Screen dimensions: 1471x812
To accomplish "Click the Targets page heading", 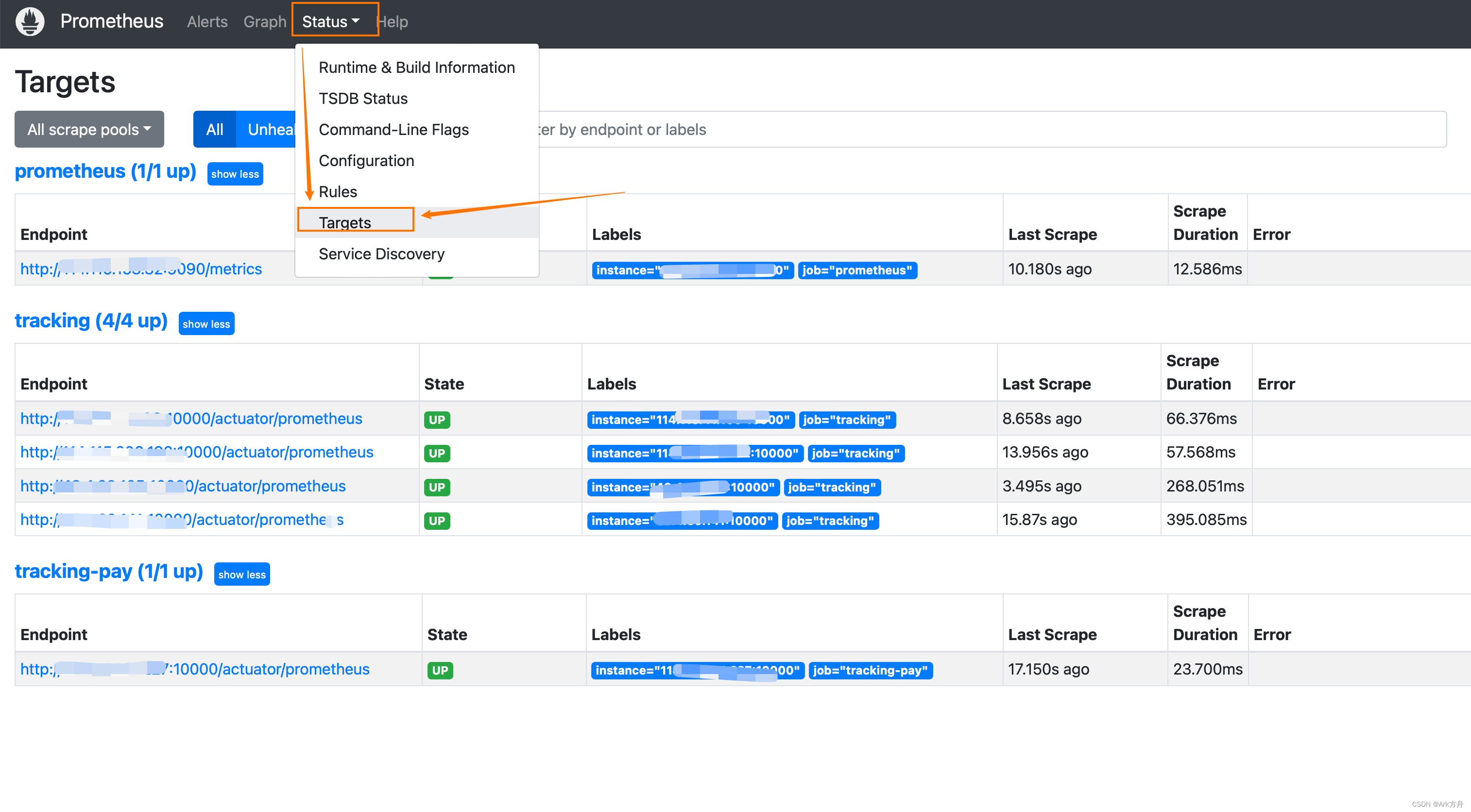I will click(65, 82).
